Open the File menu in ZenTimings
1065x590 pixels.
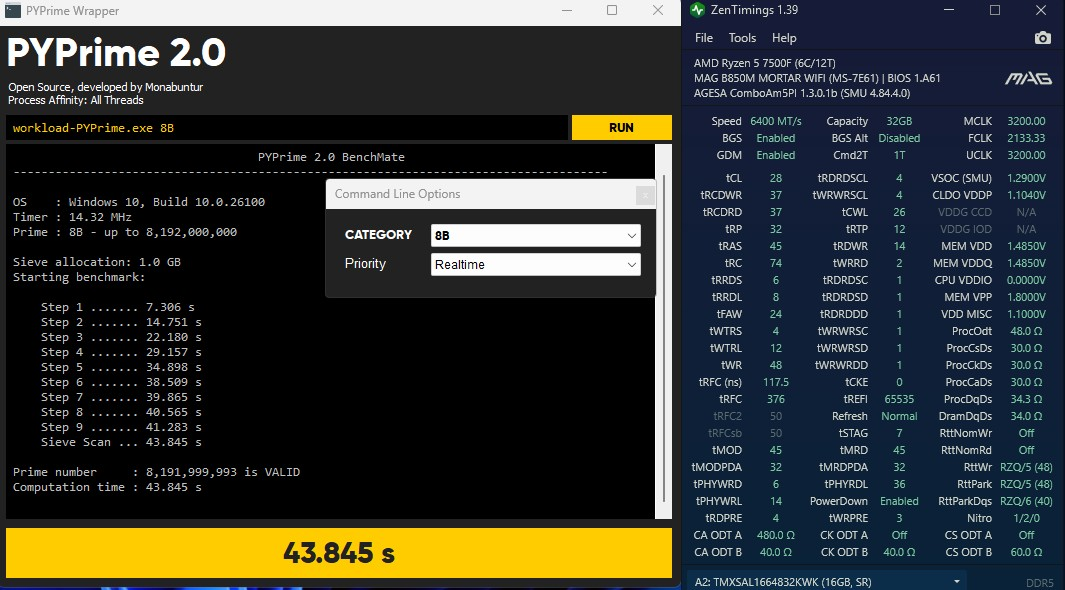[704, 38]
